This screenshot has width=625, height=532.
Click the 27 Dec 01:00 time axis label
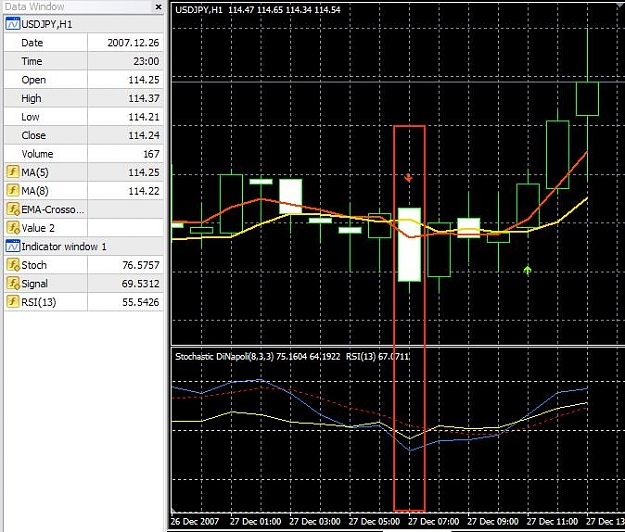[256, 521]
